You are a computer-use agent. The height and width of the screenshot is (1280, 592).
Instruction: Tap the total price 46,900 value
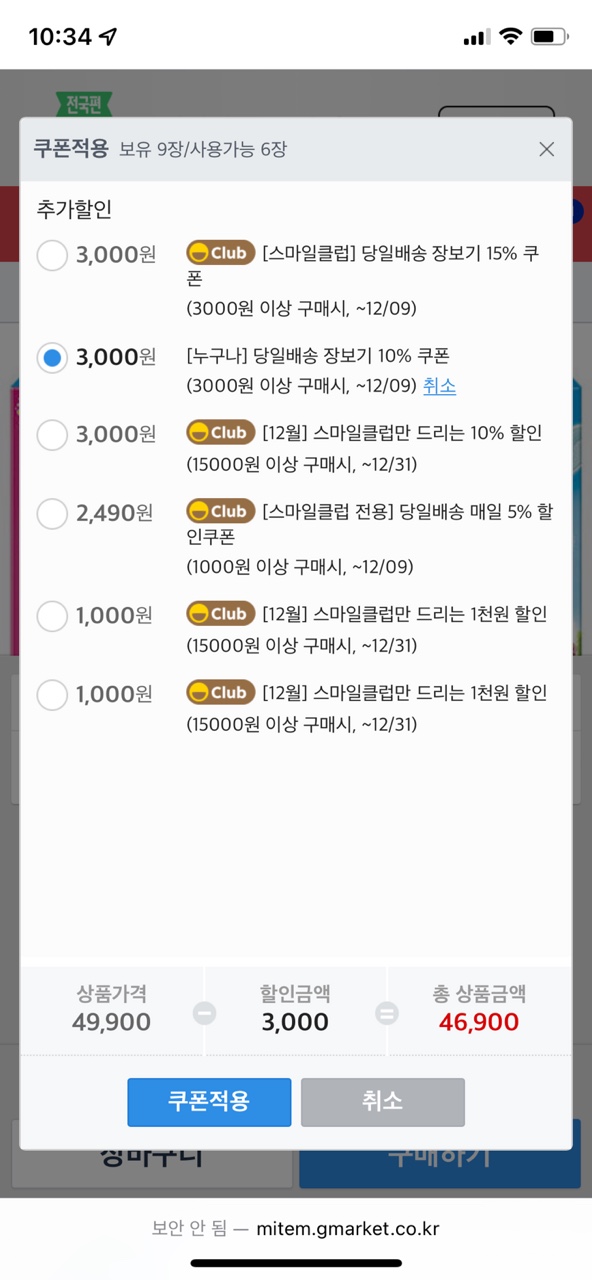478,1022
